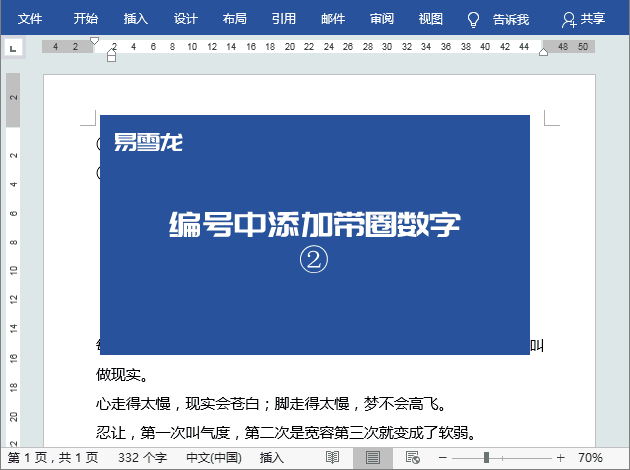This screenshot has height=470, width=630.
Task: Click the circled number ② on banner
Action: click(x=314, y=259)
